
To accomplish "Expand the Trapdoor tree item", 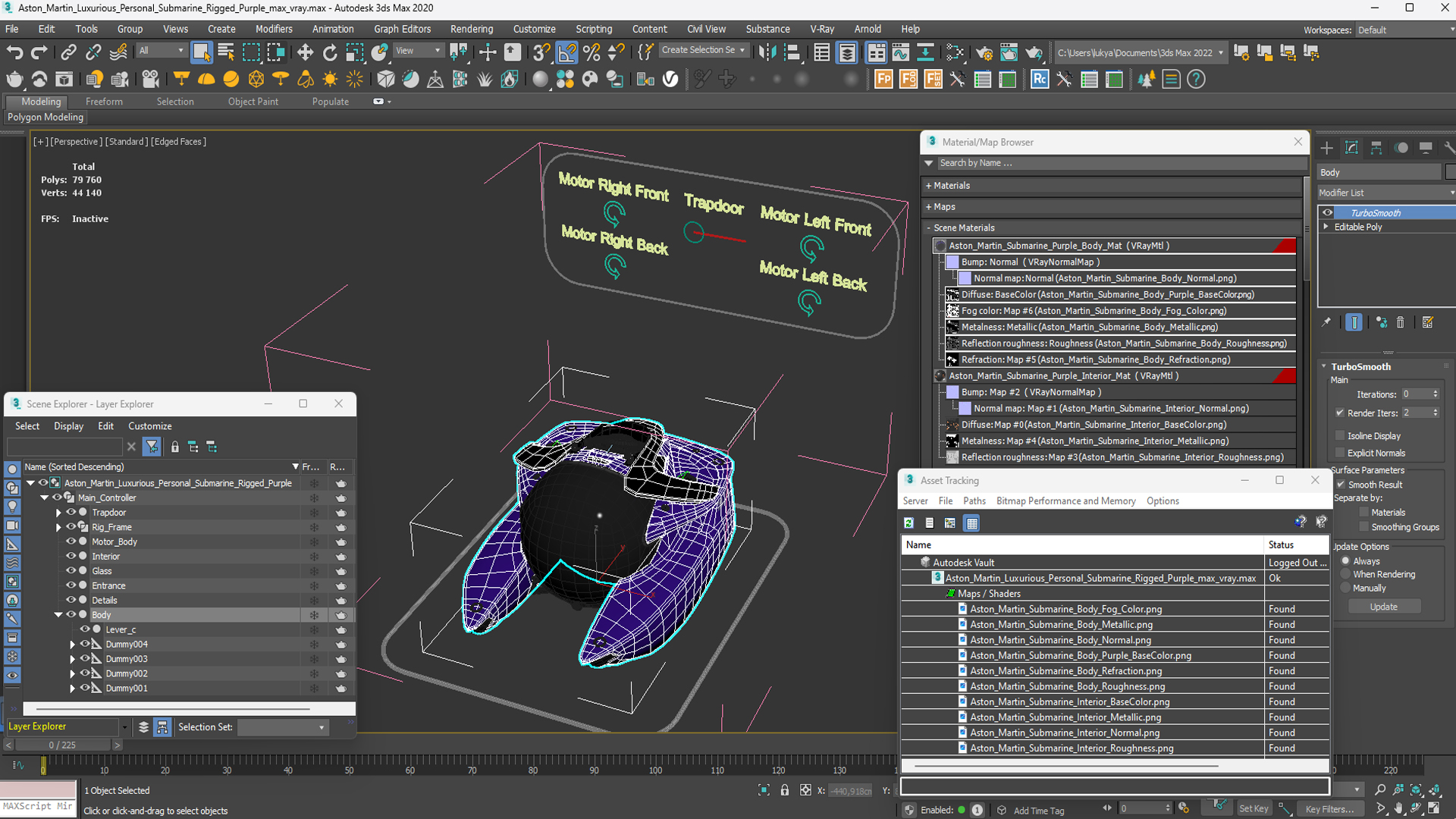I will [x=58, y=513].
